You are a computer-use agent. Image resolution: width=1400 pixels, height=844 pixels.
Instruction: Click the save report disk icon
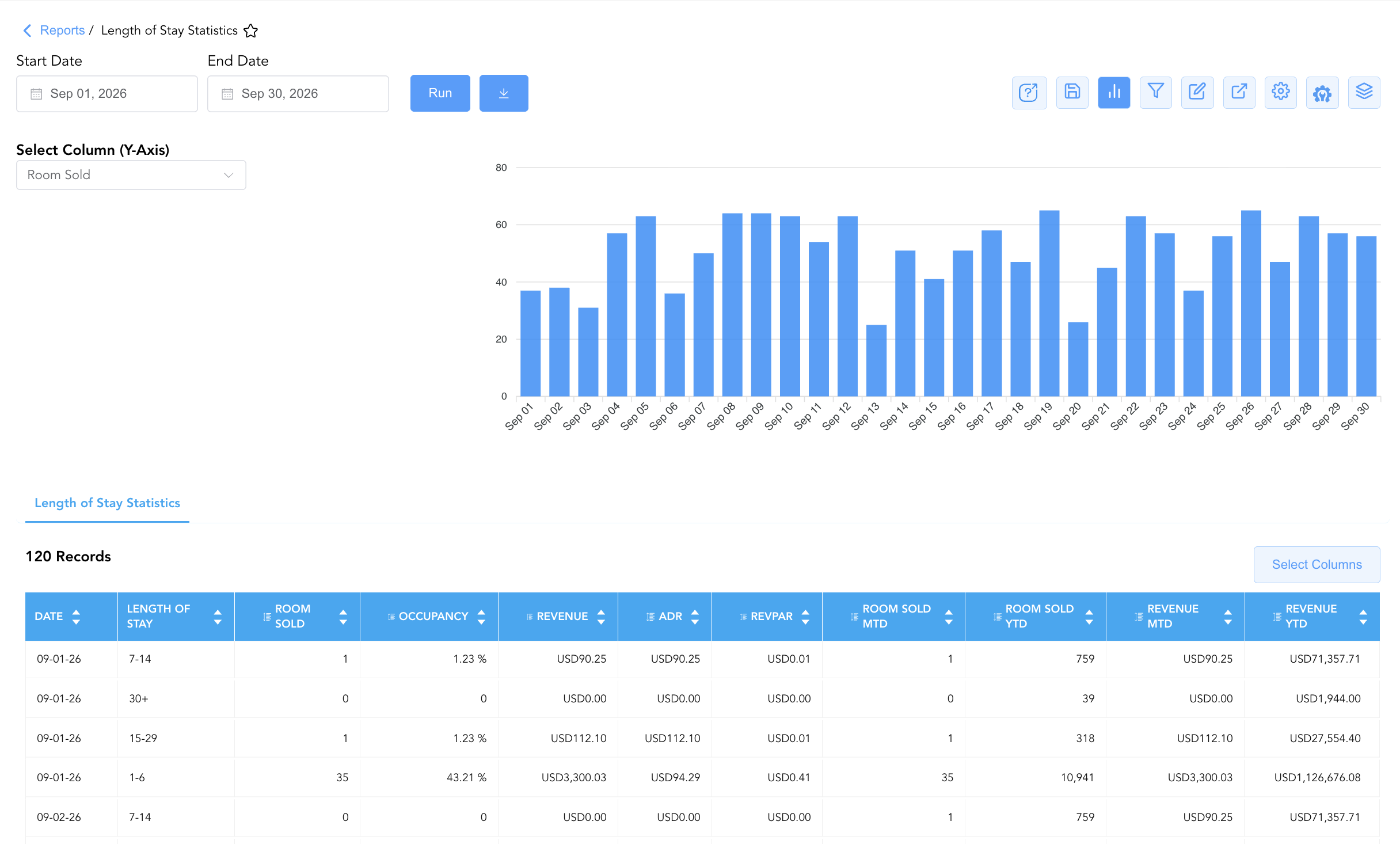coord(1072,92)
